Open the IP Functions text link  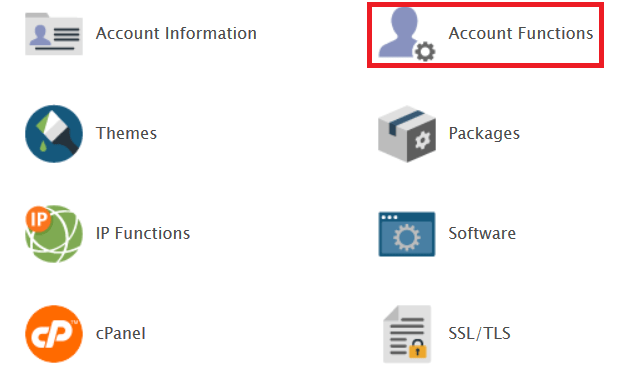coord(143,233)
